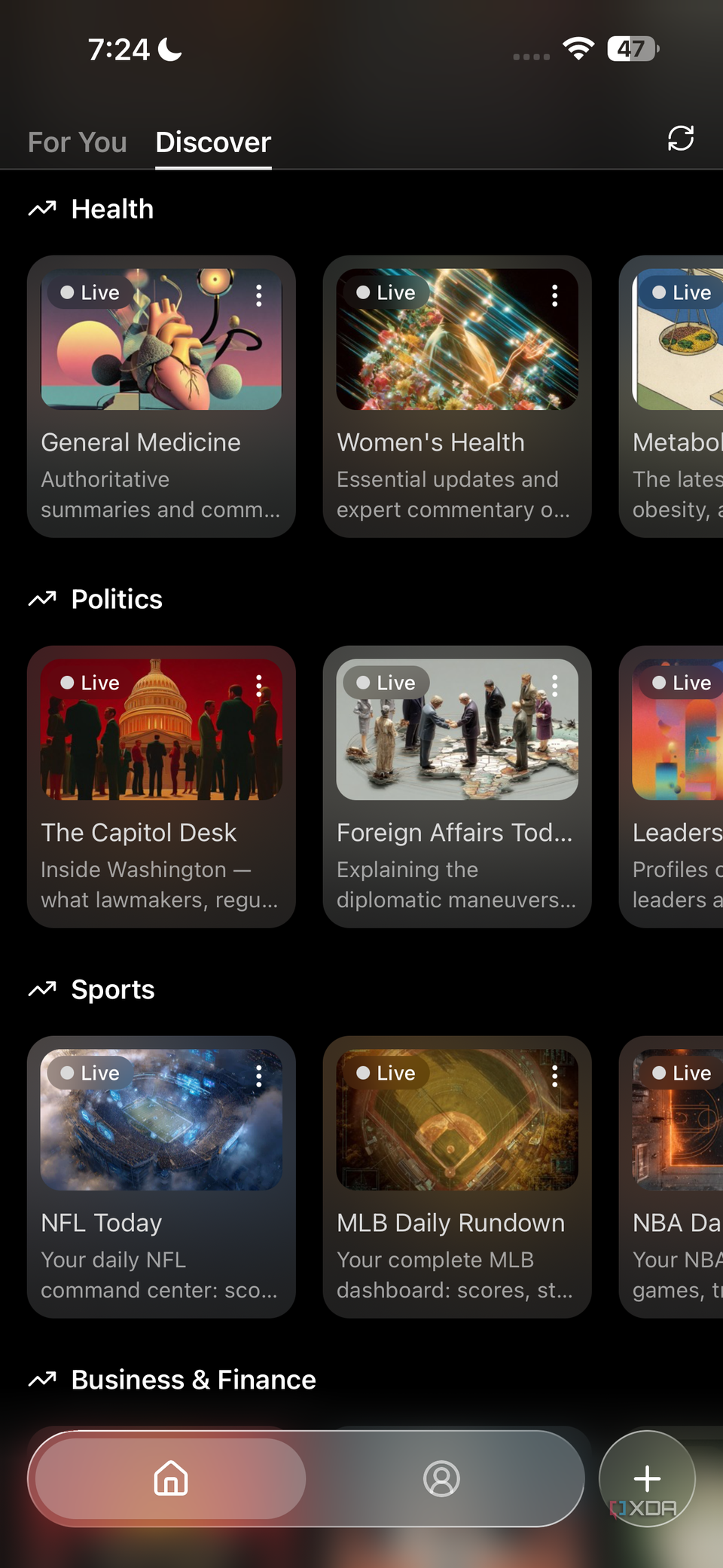This screenshot has width=723, height=1568.
Task: Tap the Live badge on General Medicine
Action: tap(90, 292)
